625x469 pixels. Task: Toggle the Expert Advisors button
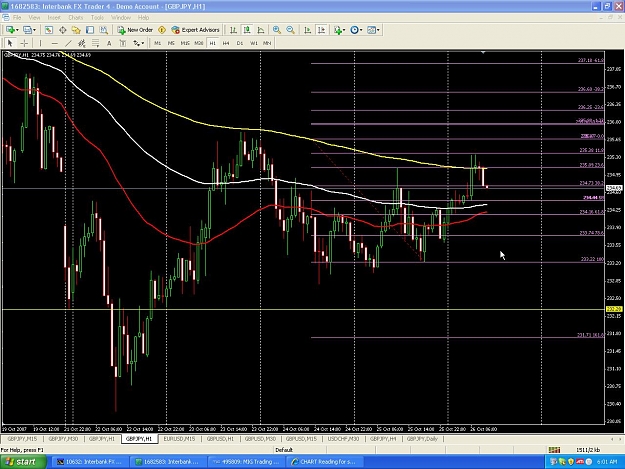195,30
